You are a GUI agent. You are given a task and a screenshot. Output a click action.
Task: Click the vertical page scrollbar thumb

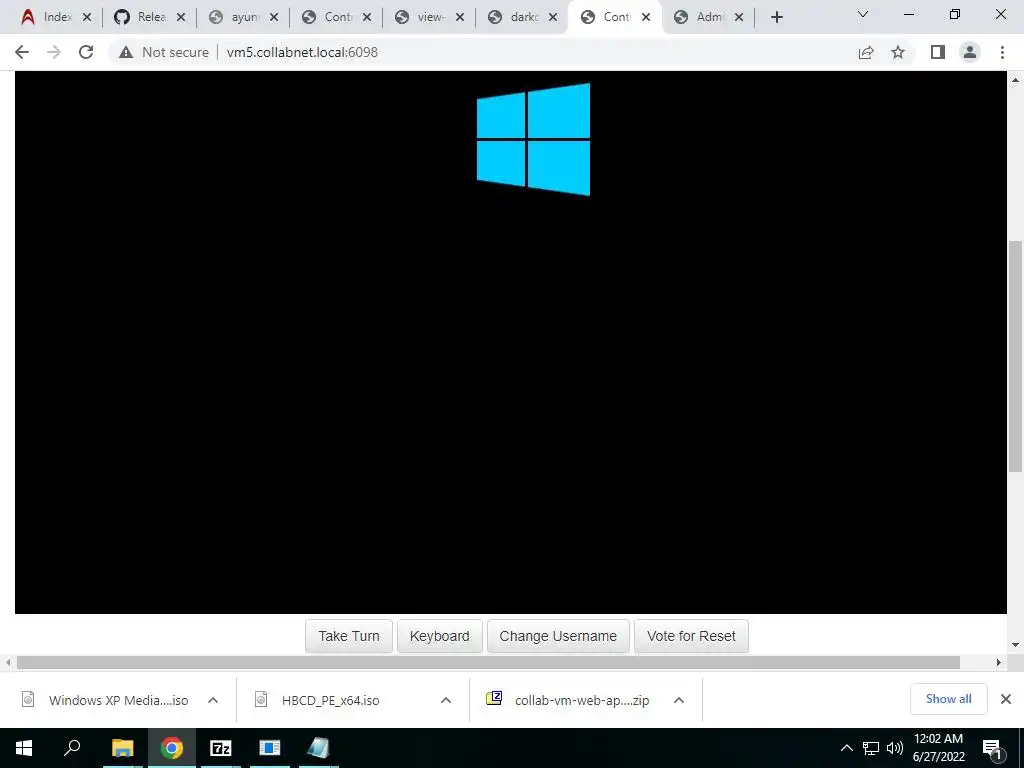(1015, 356)
